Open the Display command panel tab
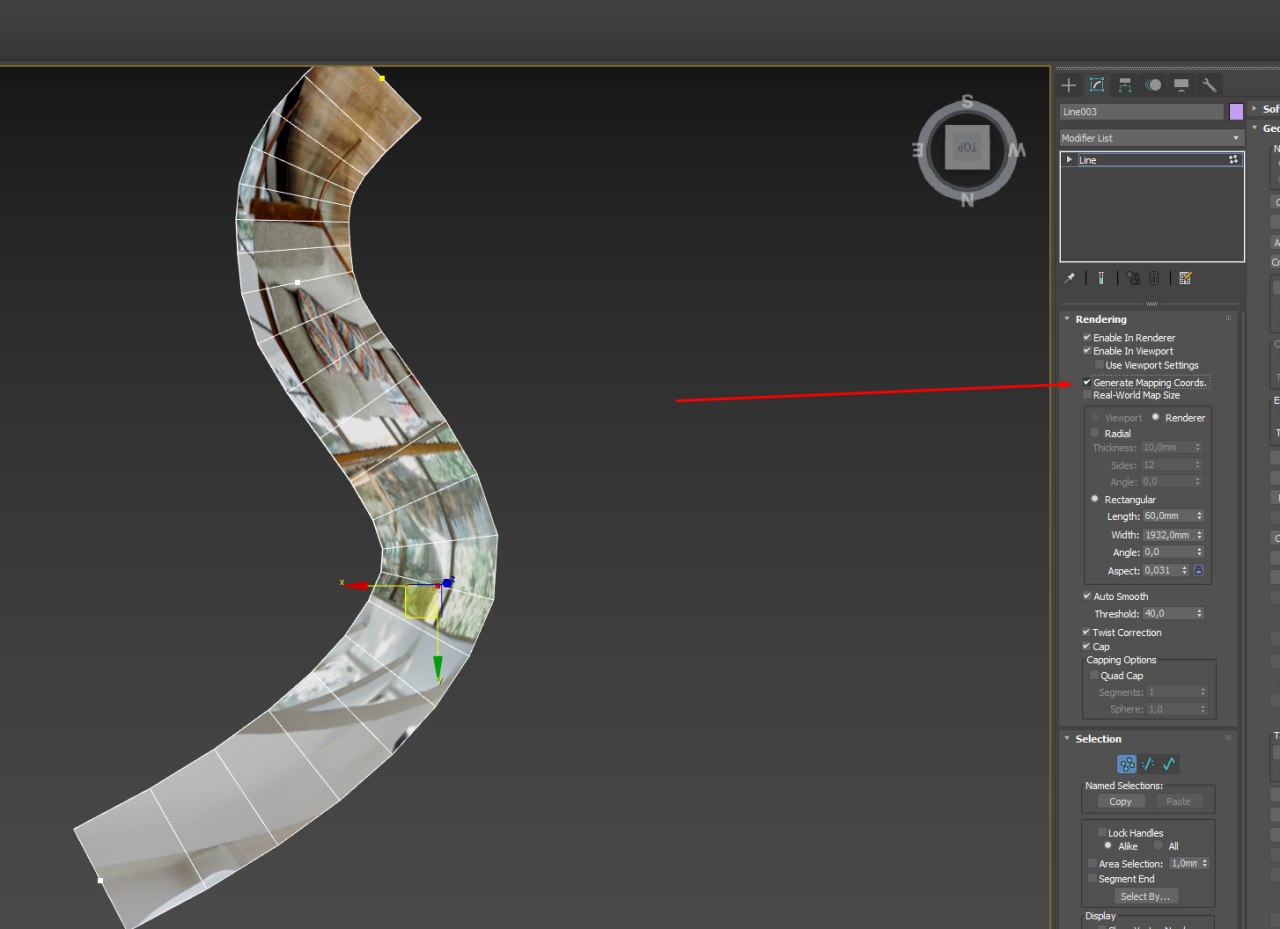Viewport: 1280px width, 929px height. click(x=1181, y=85)
